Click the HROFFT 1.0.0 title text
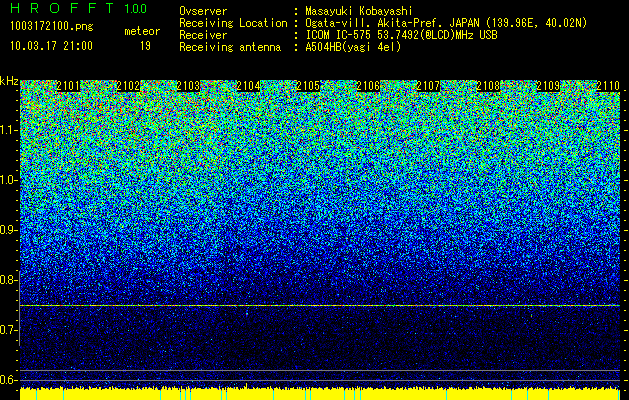The image size is (629, 400). pos(79,8)
